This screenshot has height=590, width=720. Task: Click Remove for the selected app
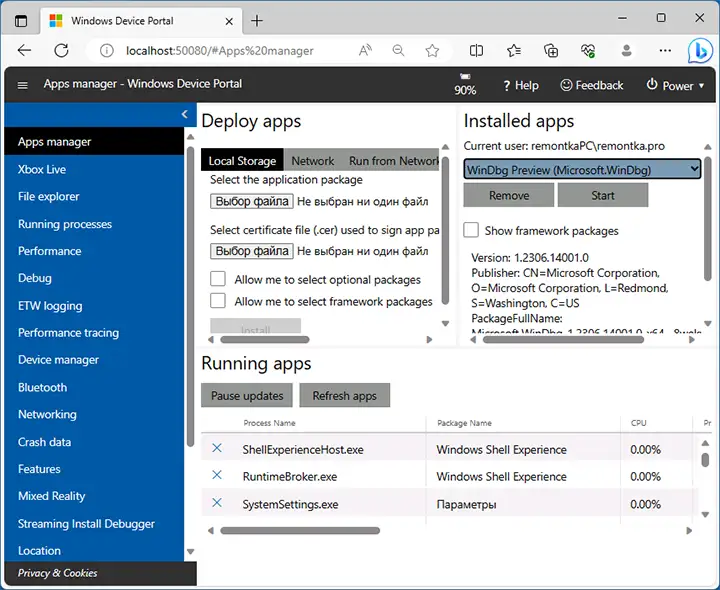509,195
